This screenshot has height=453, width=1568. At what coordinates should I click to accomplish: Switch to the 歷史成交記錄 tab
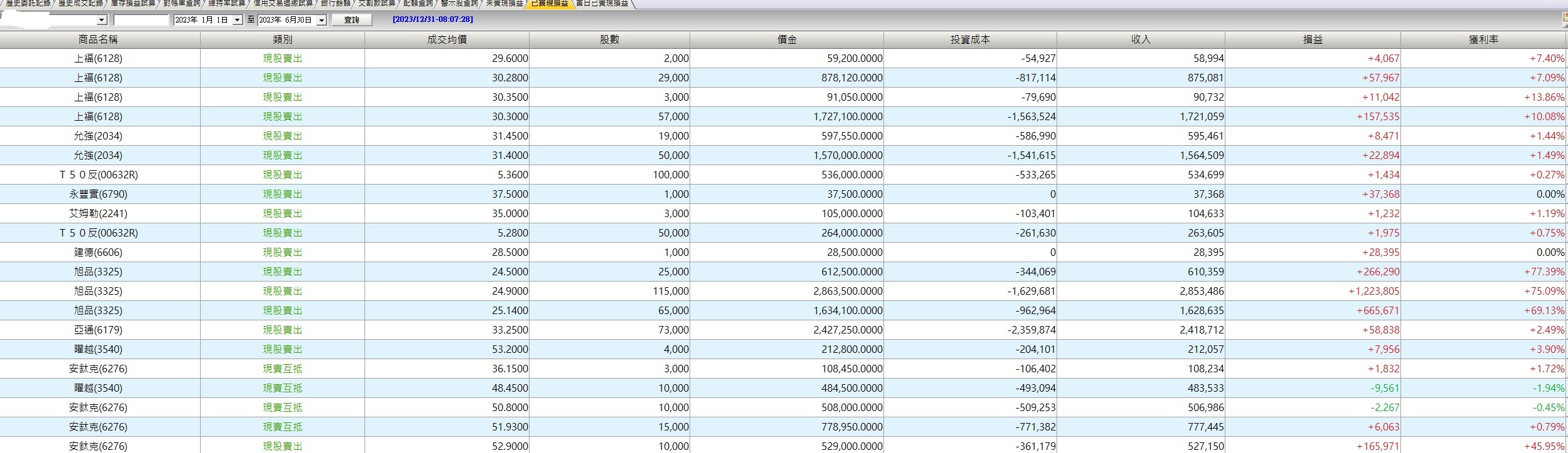point(81,4)
